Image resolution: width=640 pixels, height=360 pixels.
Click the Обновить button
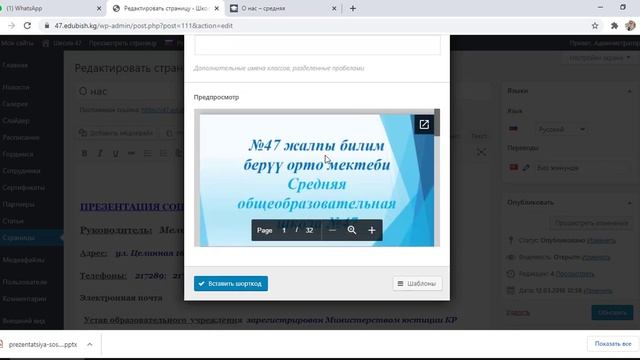coord(612,313)
